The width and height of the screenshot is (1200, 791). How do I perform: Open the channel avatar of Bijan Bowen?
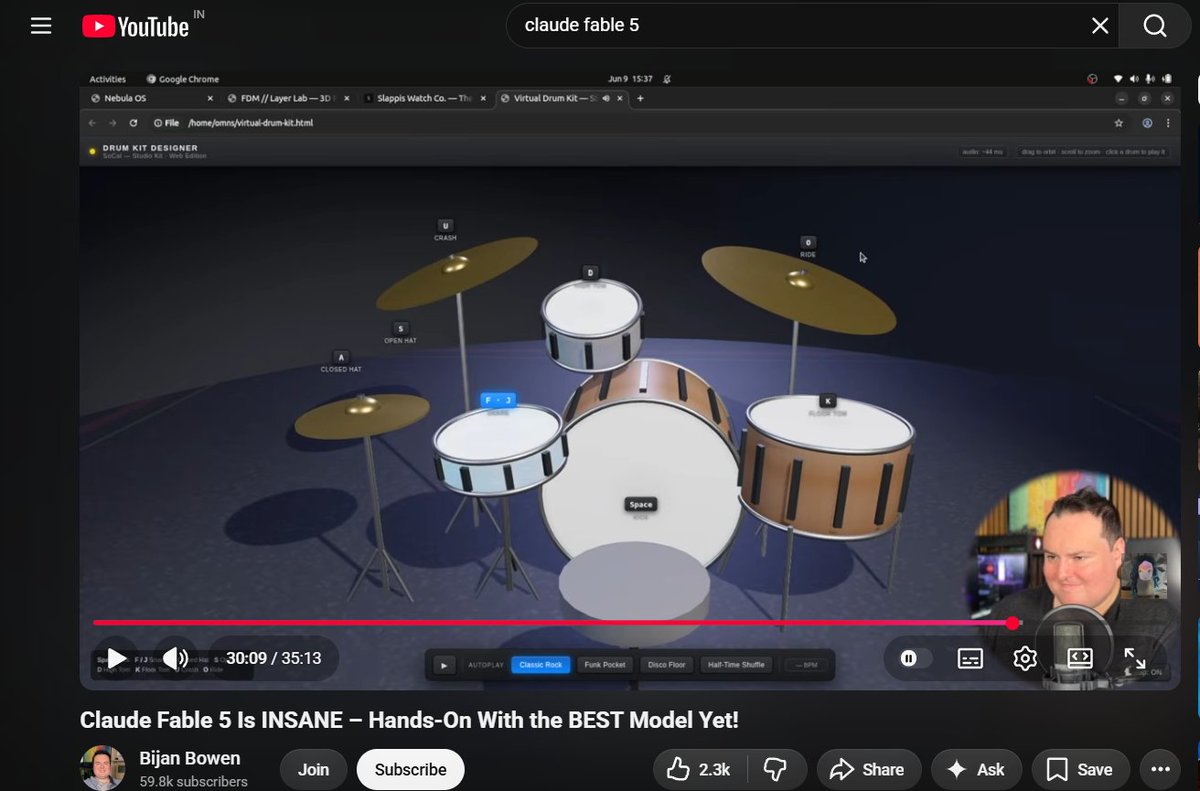[103, 768]
